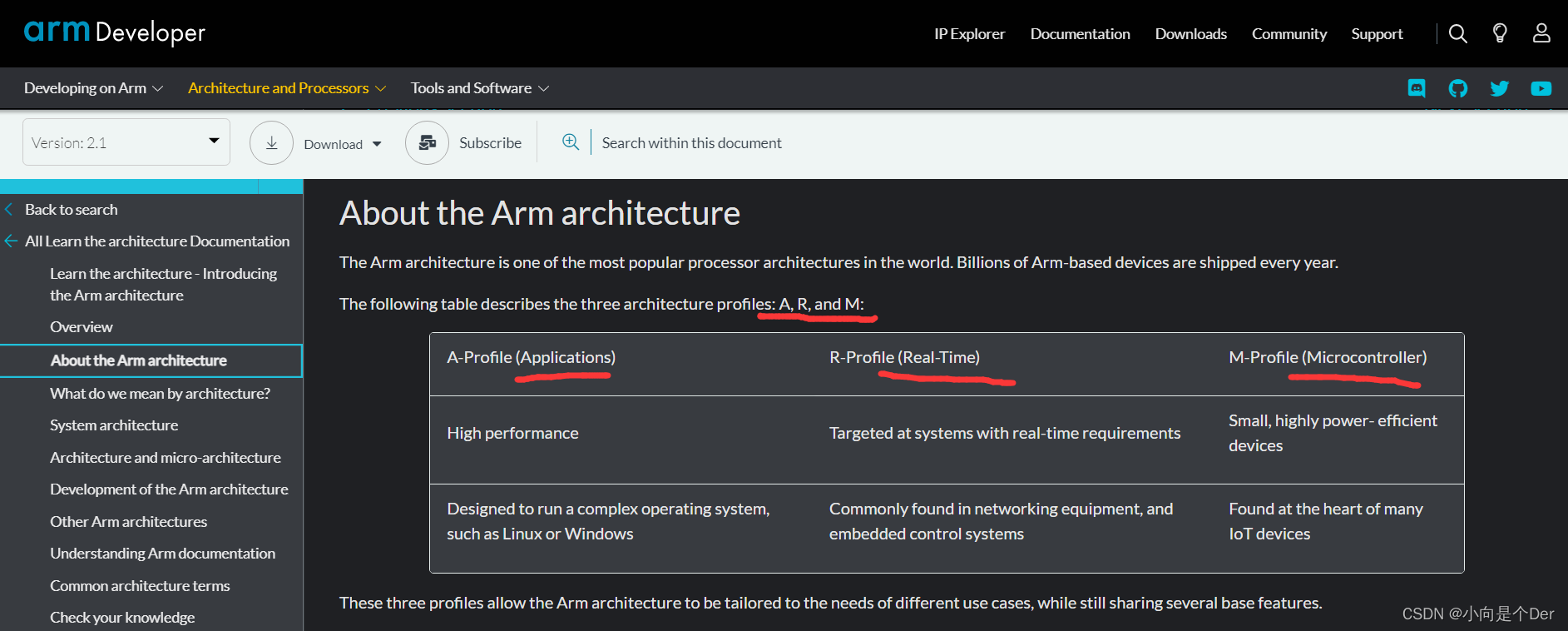Click the in-document search magnifier icon
Image resolution: width=1568 pixels, height=631 pixels.
click(x=571, y=142)
